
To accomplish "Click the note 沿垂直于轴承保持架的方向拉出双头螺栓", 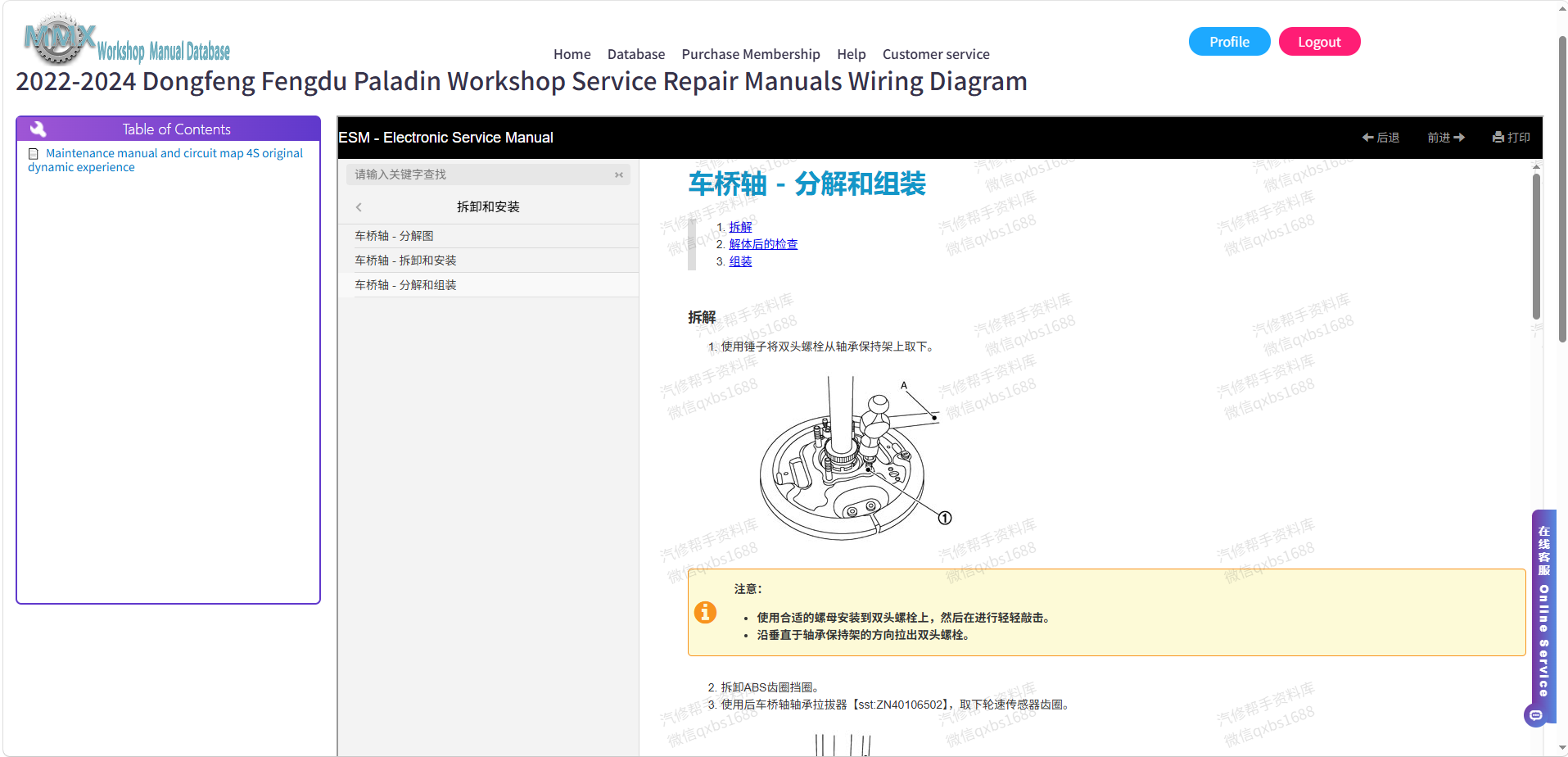I will click(x=863, y=635).
